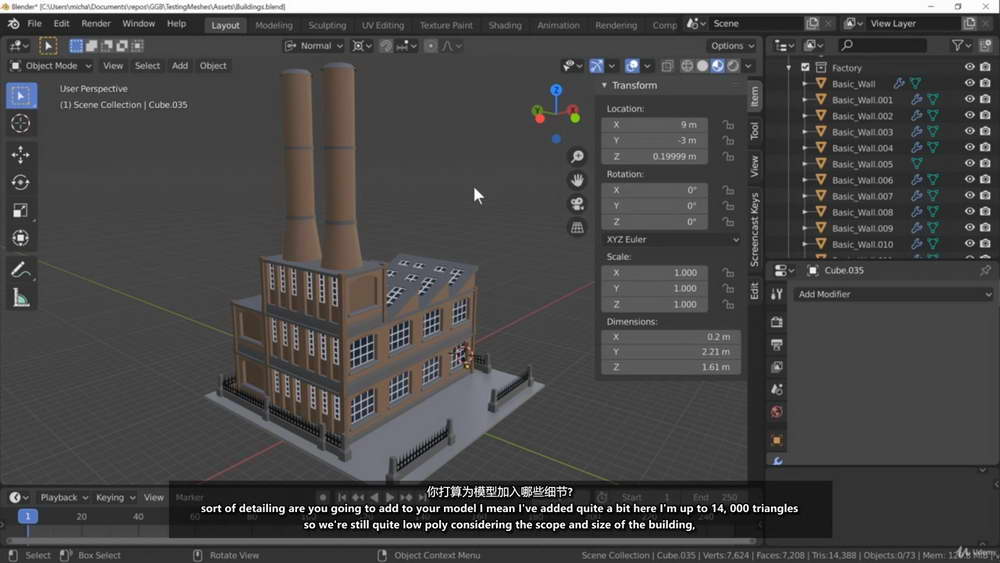Switch to rendered viewport shading
The image size is (1000, 563).
[733, 66]
